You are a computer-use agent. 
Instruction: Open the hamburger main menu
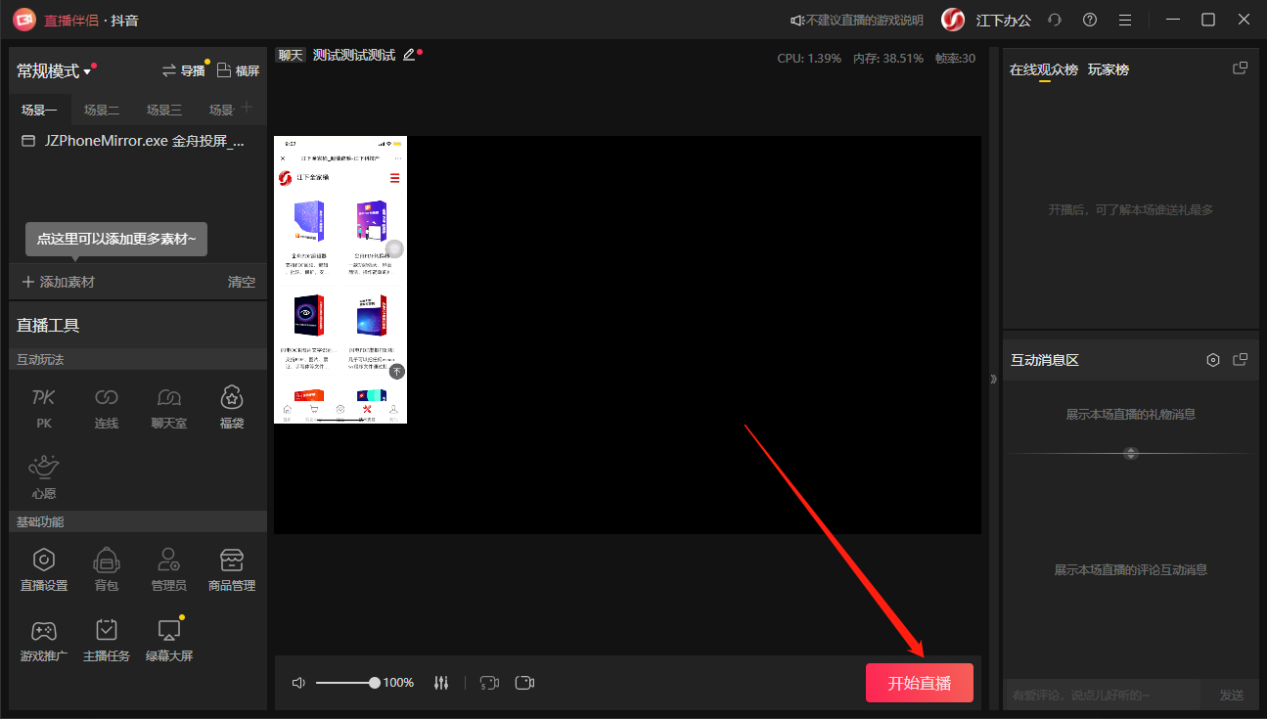1125,20
